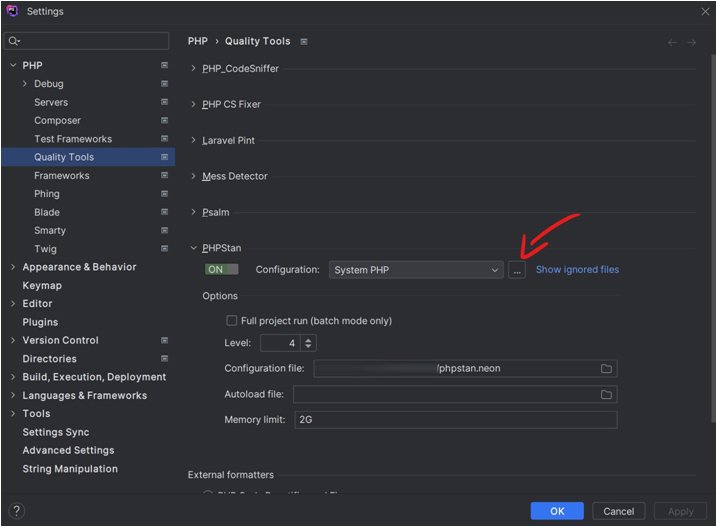Click the project-level icon beside Test Frameworks row
This screenshot has width=717, height=527.
pos(165,139)
